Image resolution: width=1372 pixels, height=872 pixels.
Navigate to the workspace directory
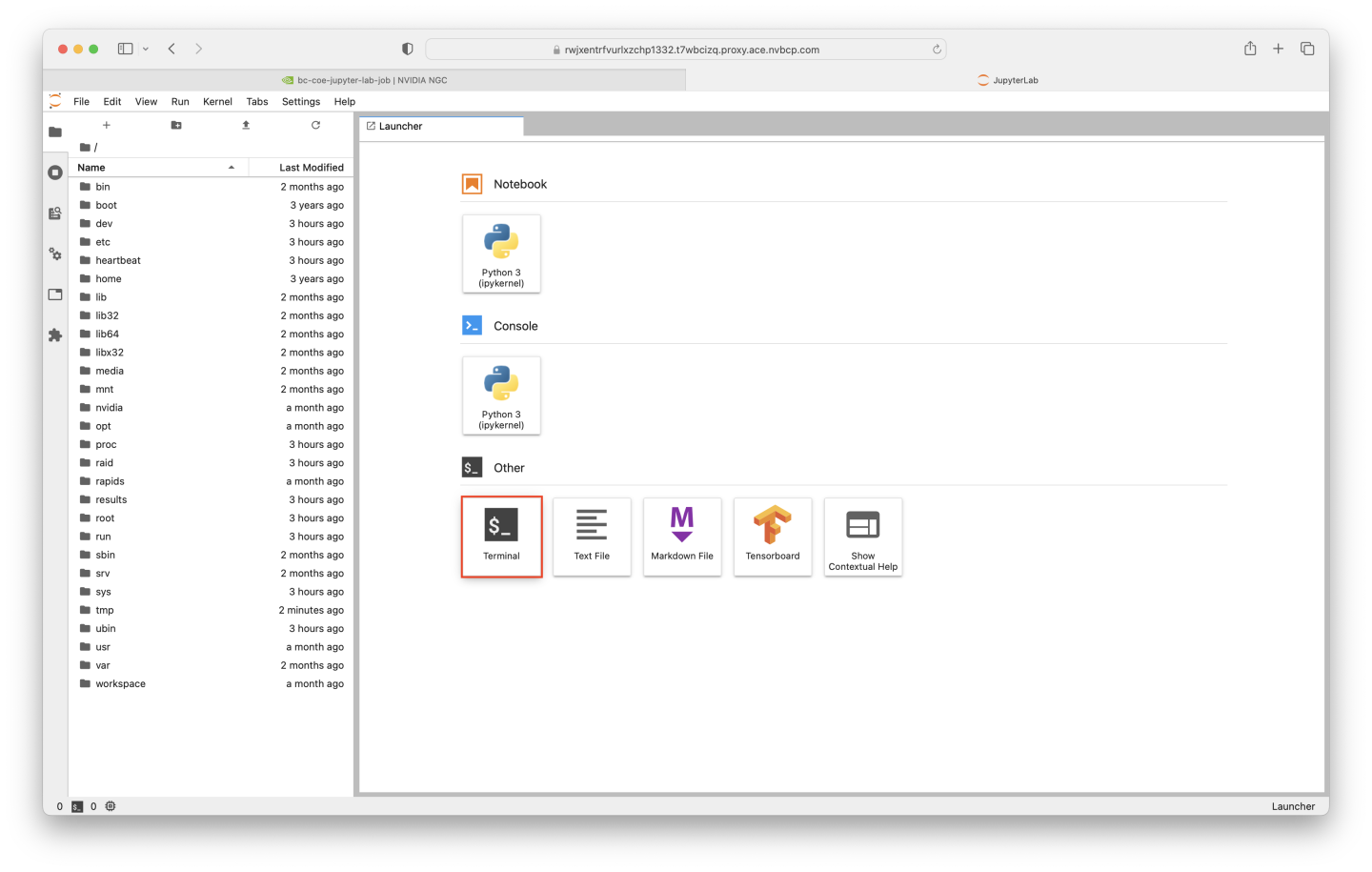point(120,683)
